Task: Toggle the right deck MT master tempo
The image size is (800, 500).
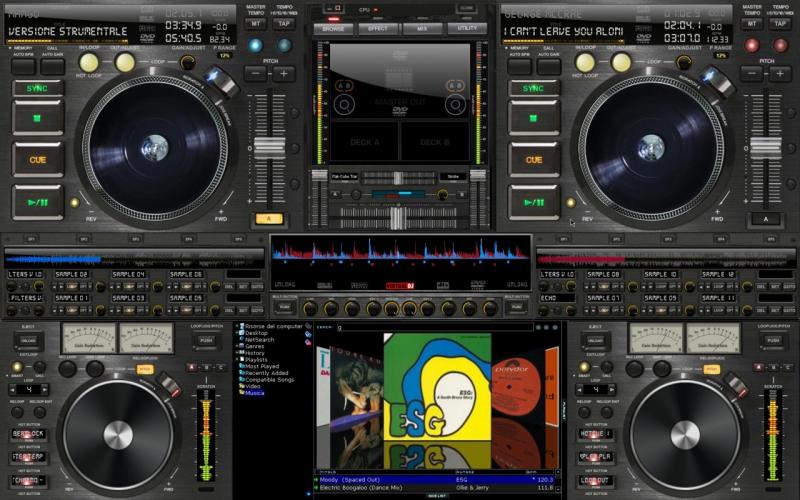Action: tap(753, 22)
